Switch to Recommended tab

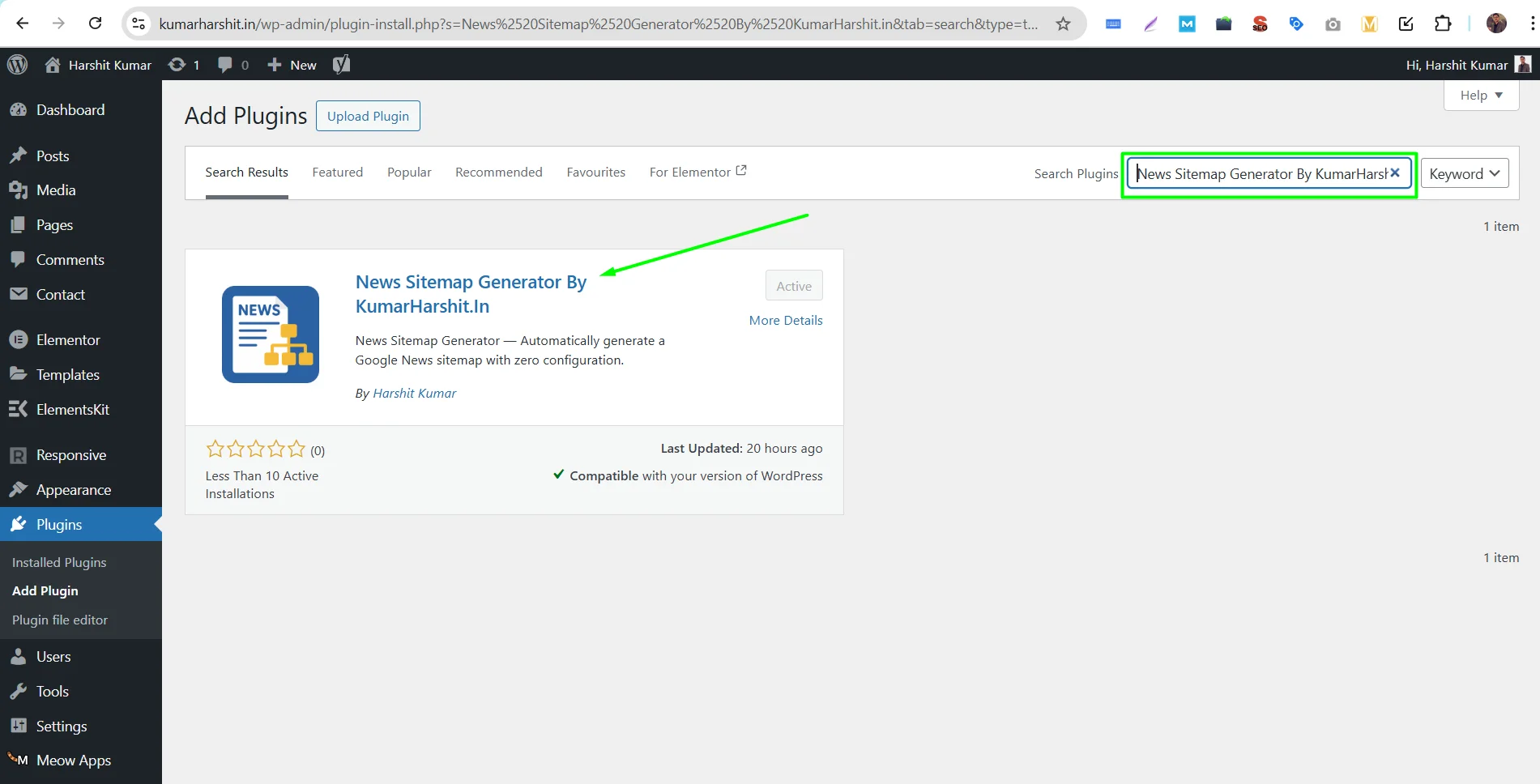coord(499,173)
